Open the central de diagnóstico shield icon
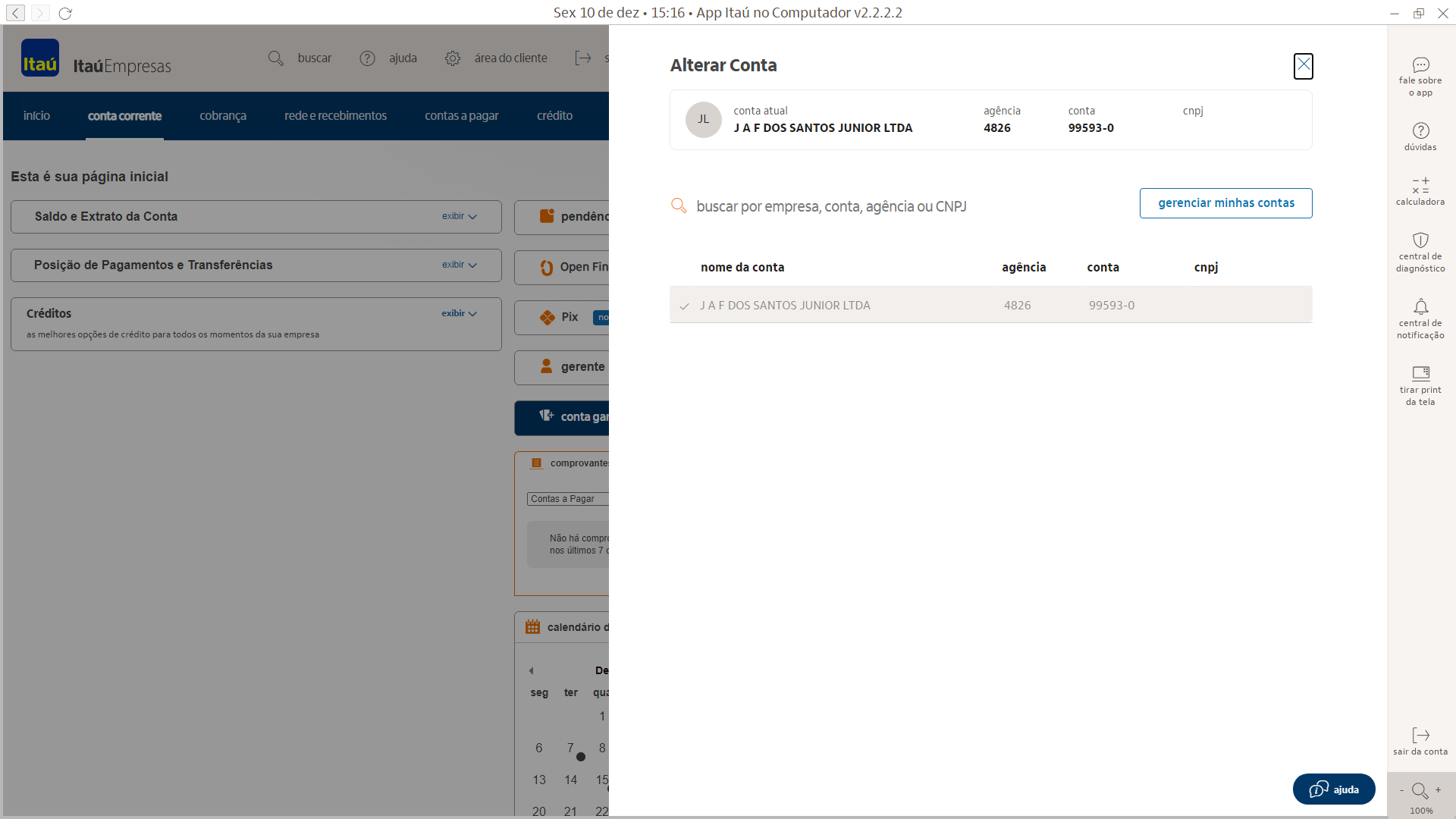1456x819 pixels. click(1420, 241)
